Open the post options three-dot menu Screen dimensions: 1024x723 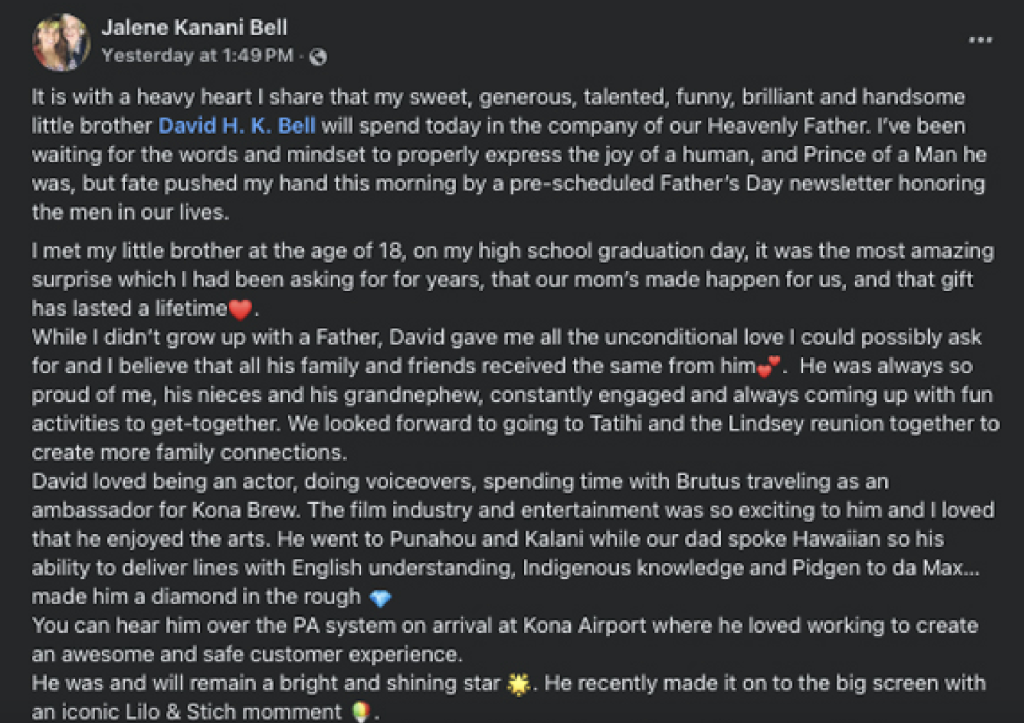click(980, 40)
